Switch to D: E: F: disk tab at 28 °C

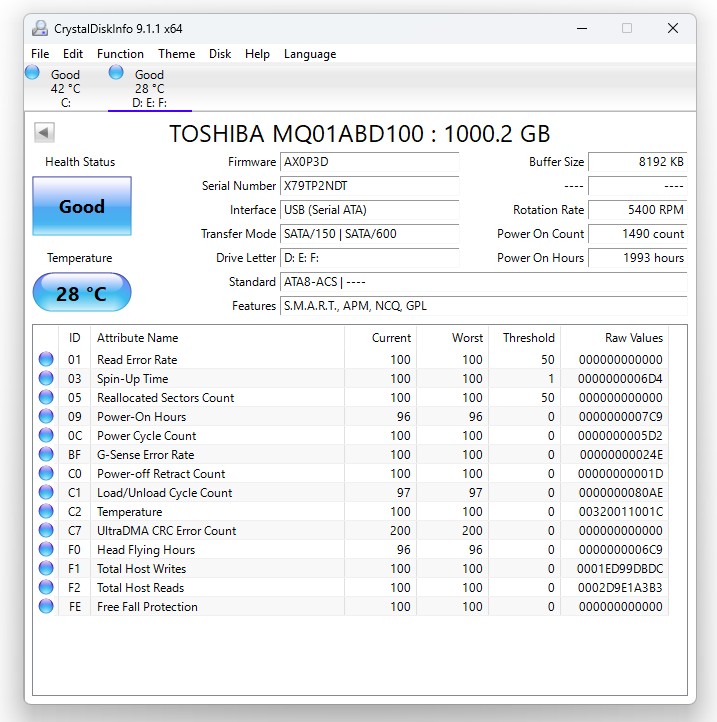coord(150,88)
